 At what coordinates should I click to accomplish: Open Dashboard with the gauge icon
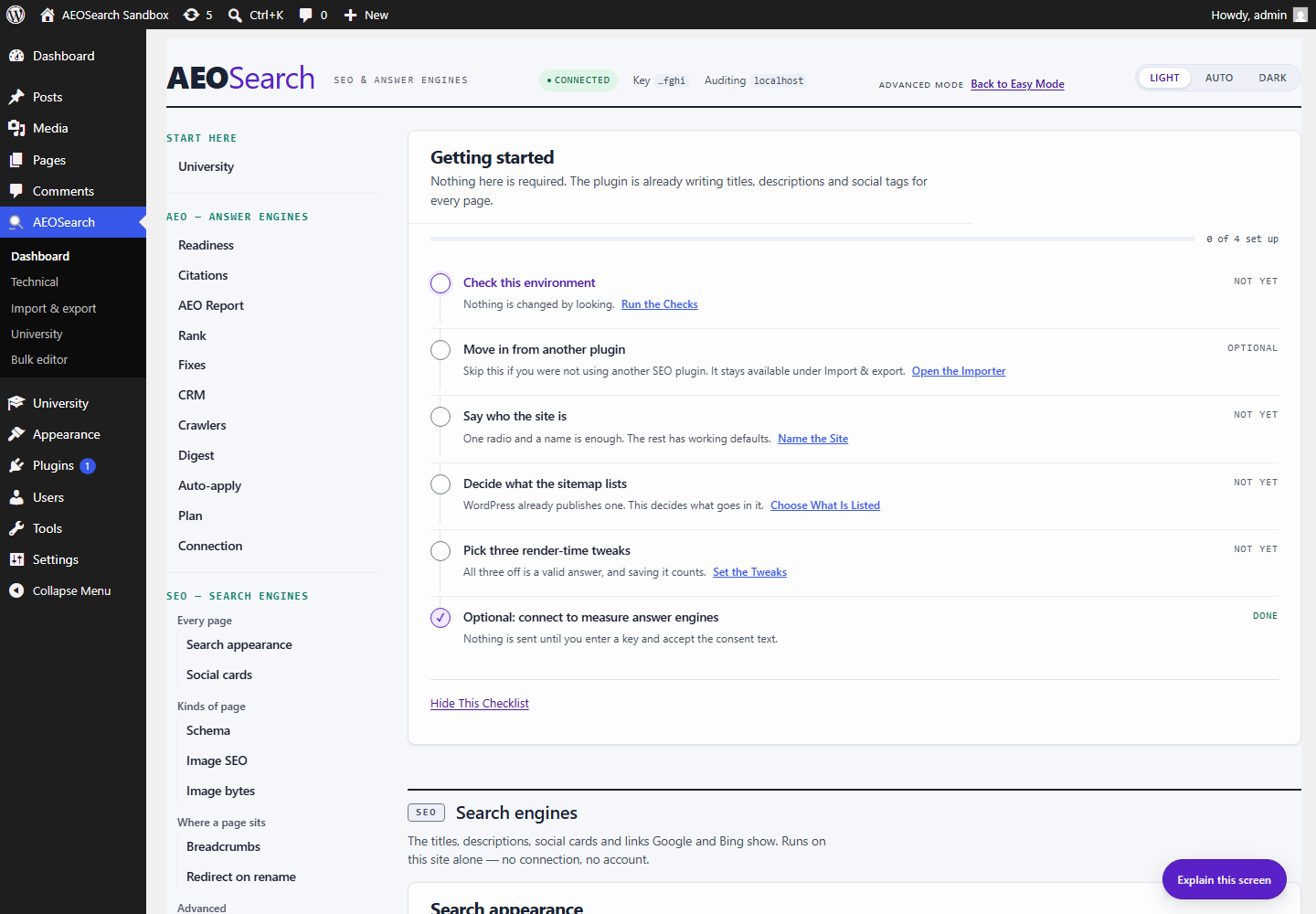click(16, 56)
